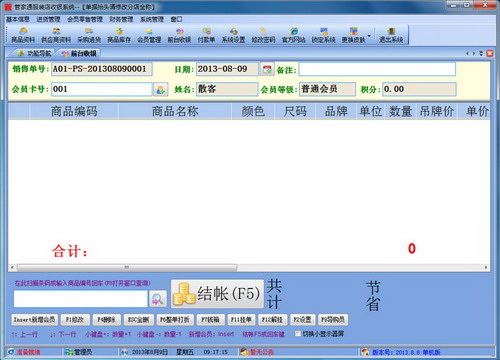Screen dimensions: 500x360
Task: Click scrollbar right arrow under table
Action: pyautogui.click(x=486, y=267)
